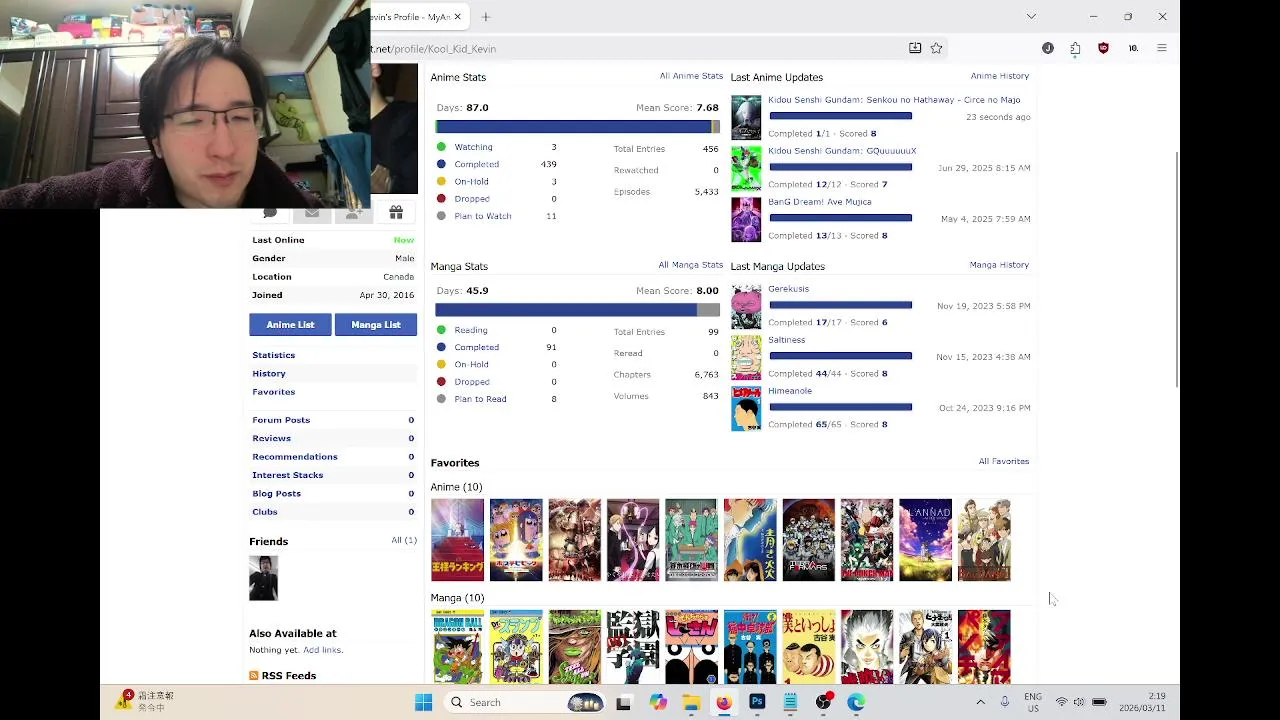Click the comment bubble icon under profile picture

coord(270,213)
